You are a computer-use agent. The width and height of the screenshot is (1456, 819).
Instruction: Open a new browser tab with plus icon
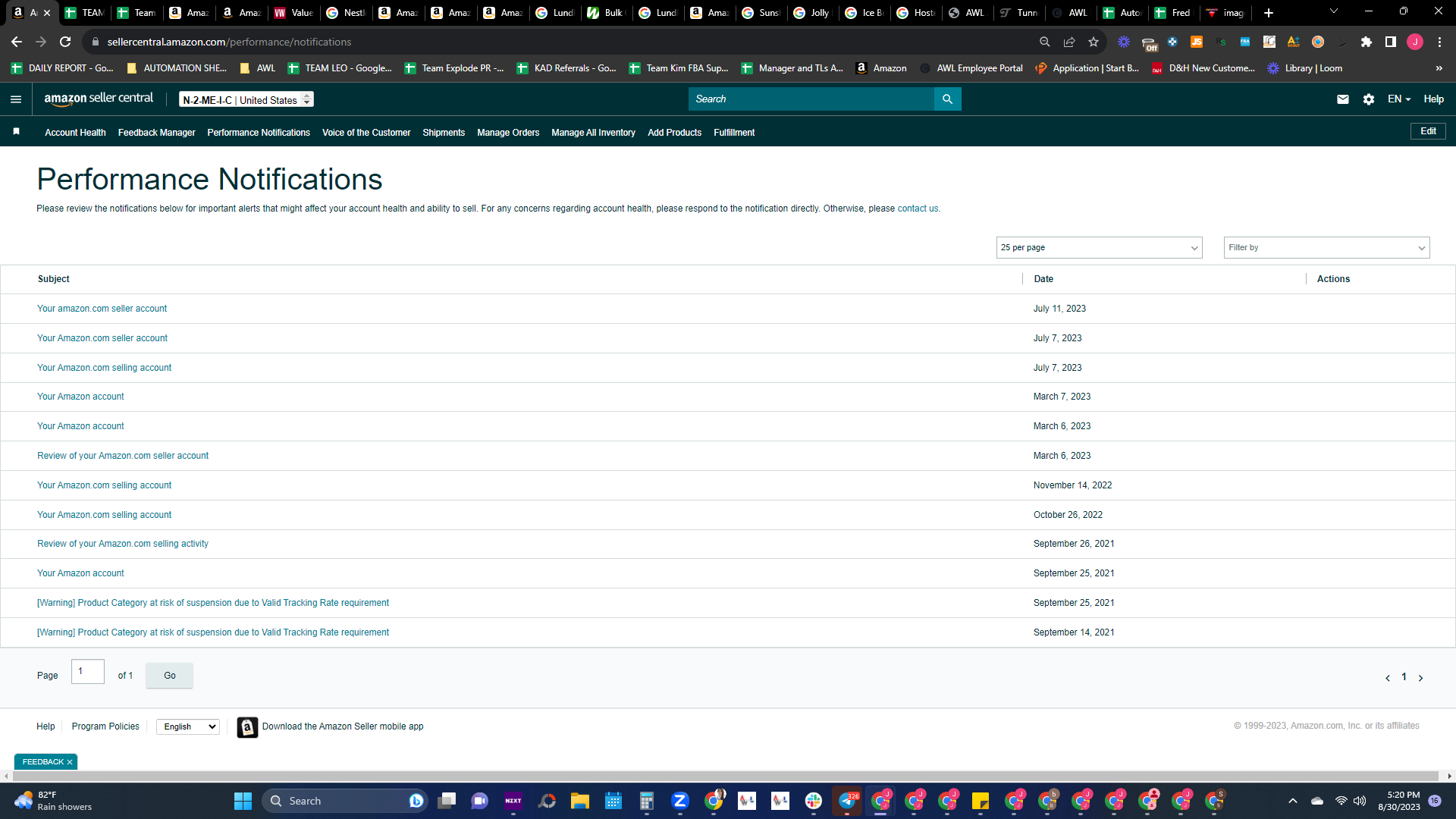pyautogui.click(x=1269, y=13)
